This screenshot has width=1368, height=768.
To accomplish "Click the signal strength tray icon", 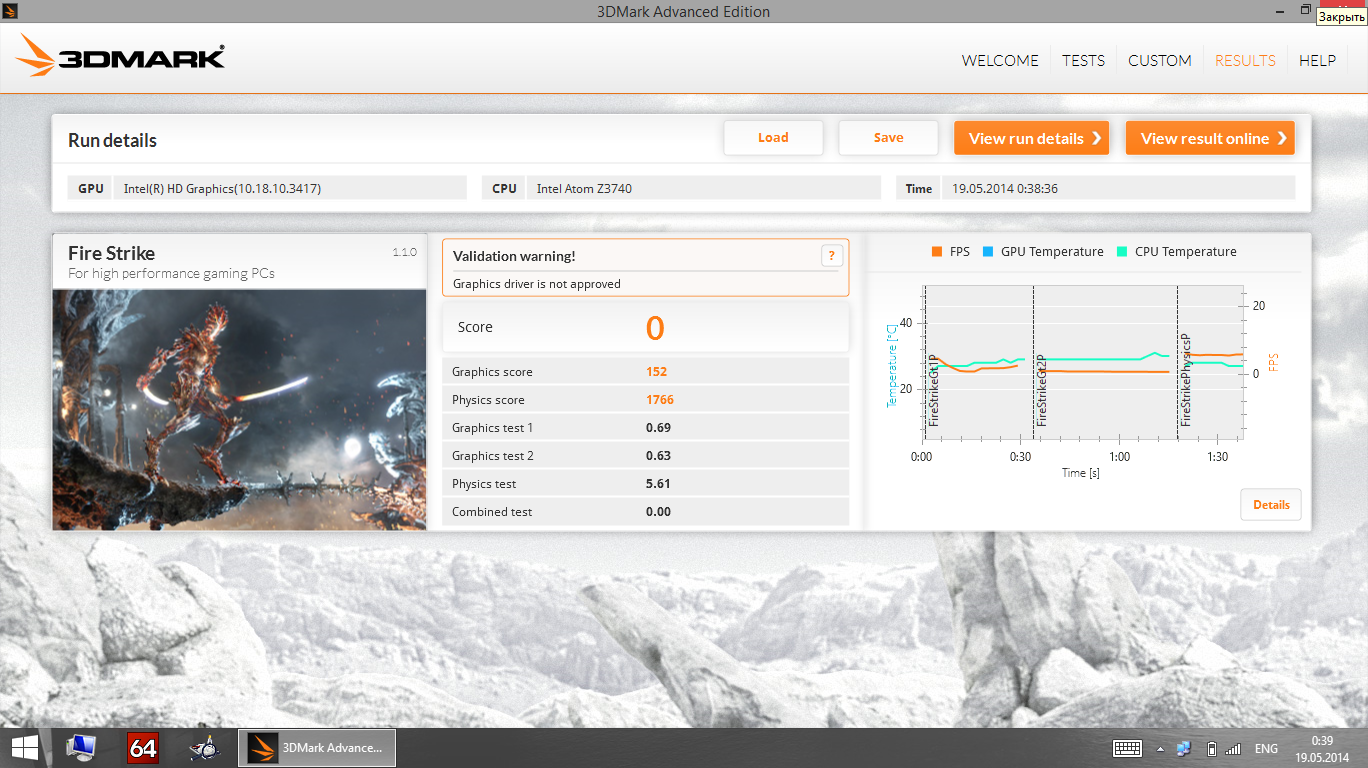I will pyautogui.click(x=1233, y=748).
